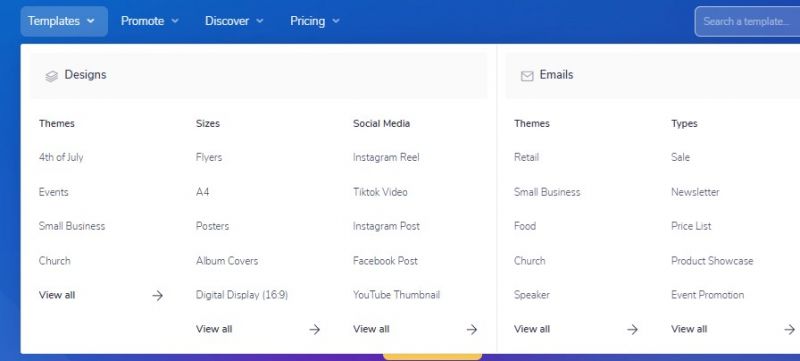Open the Discover dropdown chevron

(x=259, y=21)
